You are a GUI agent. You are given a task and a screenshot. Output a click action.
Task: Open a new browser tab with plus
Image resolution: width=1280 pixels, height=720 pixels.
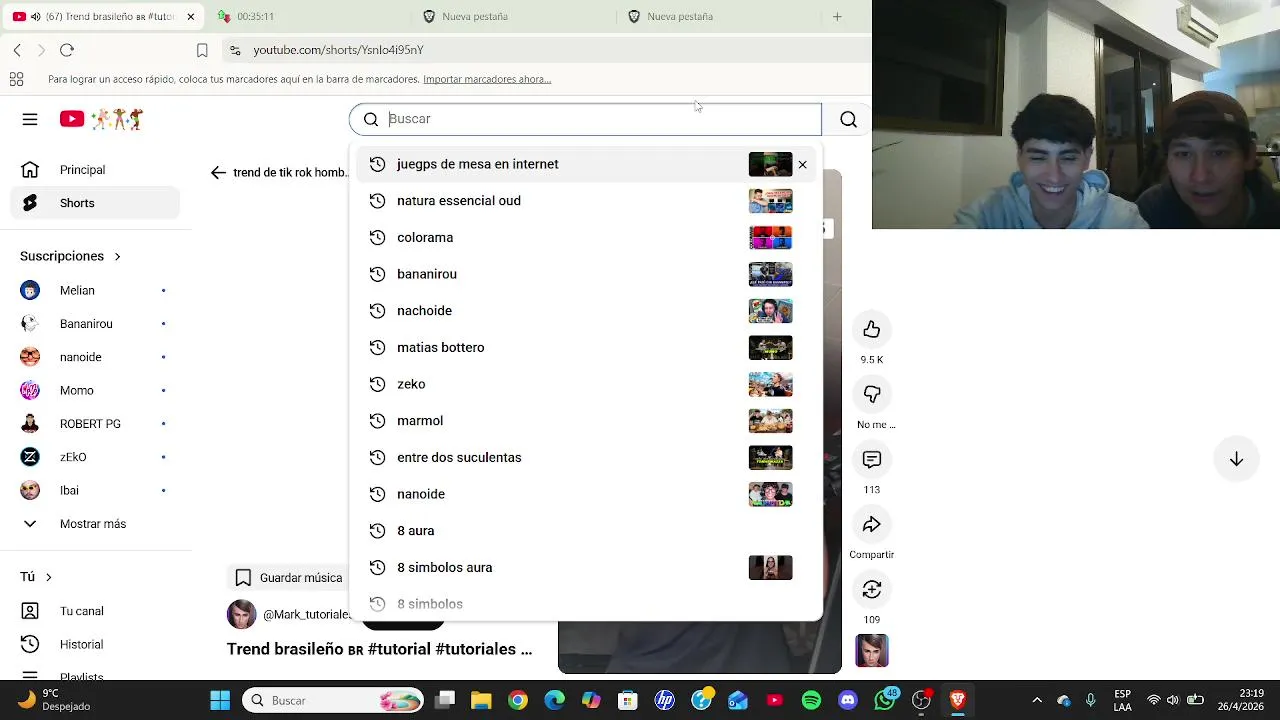[x=837, y=16]
